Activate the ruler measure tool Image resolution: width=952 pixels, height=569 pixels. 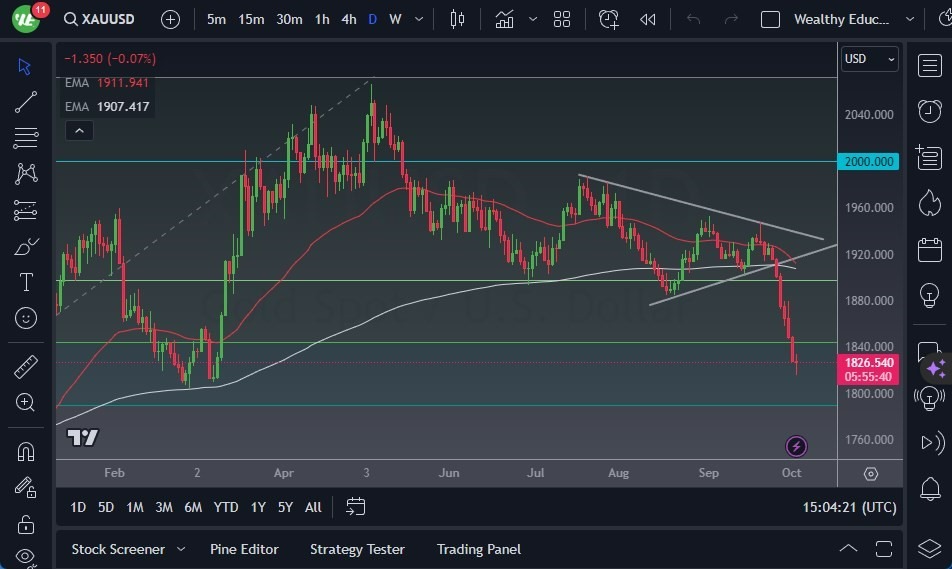[26, 367]
